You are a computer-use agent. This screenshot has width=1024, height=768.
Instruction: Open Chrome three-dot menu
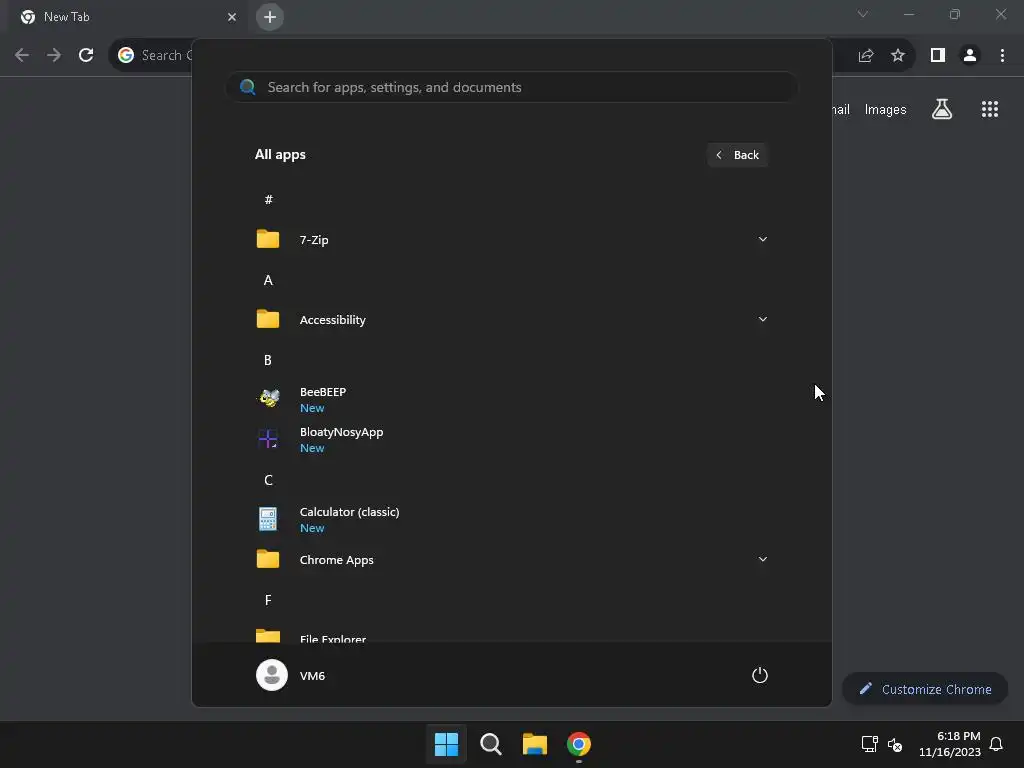click(x=1002, y=55)
